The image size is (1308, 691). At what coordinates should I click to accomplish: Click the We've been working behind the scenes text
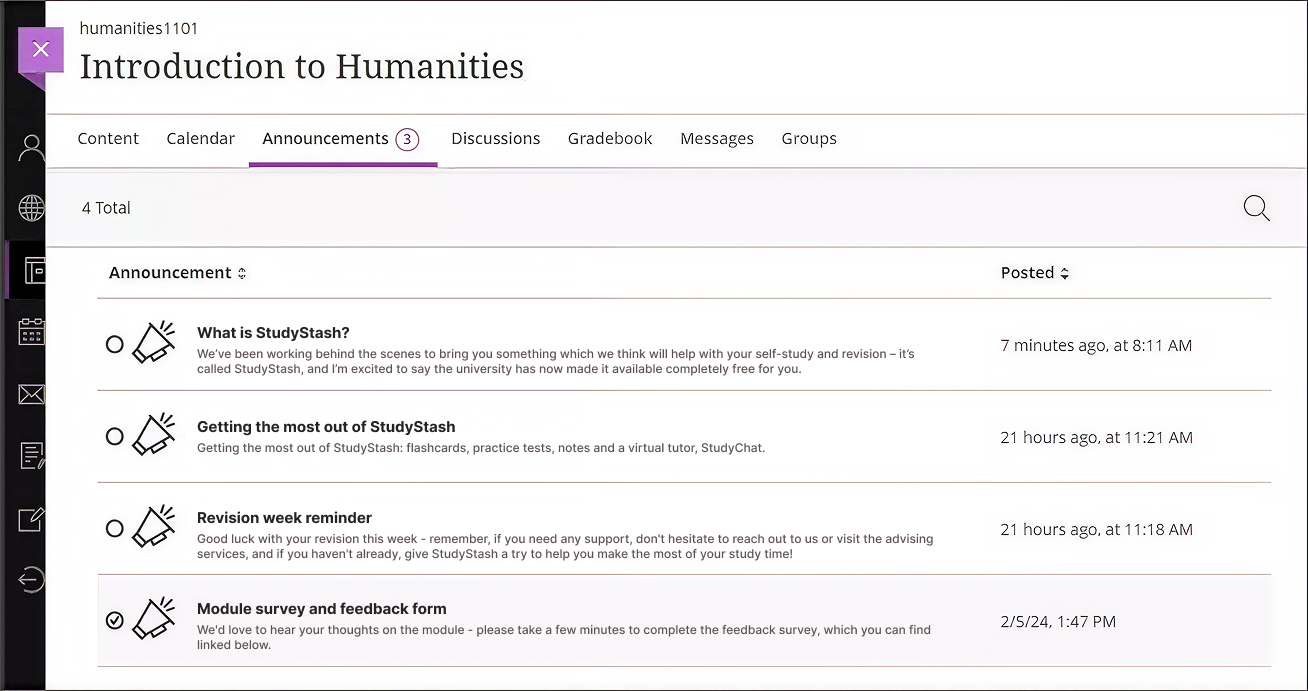click(556, 361)
